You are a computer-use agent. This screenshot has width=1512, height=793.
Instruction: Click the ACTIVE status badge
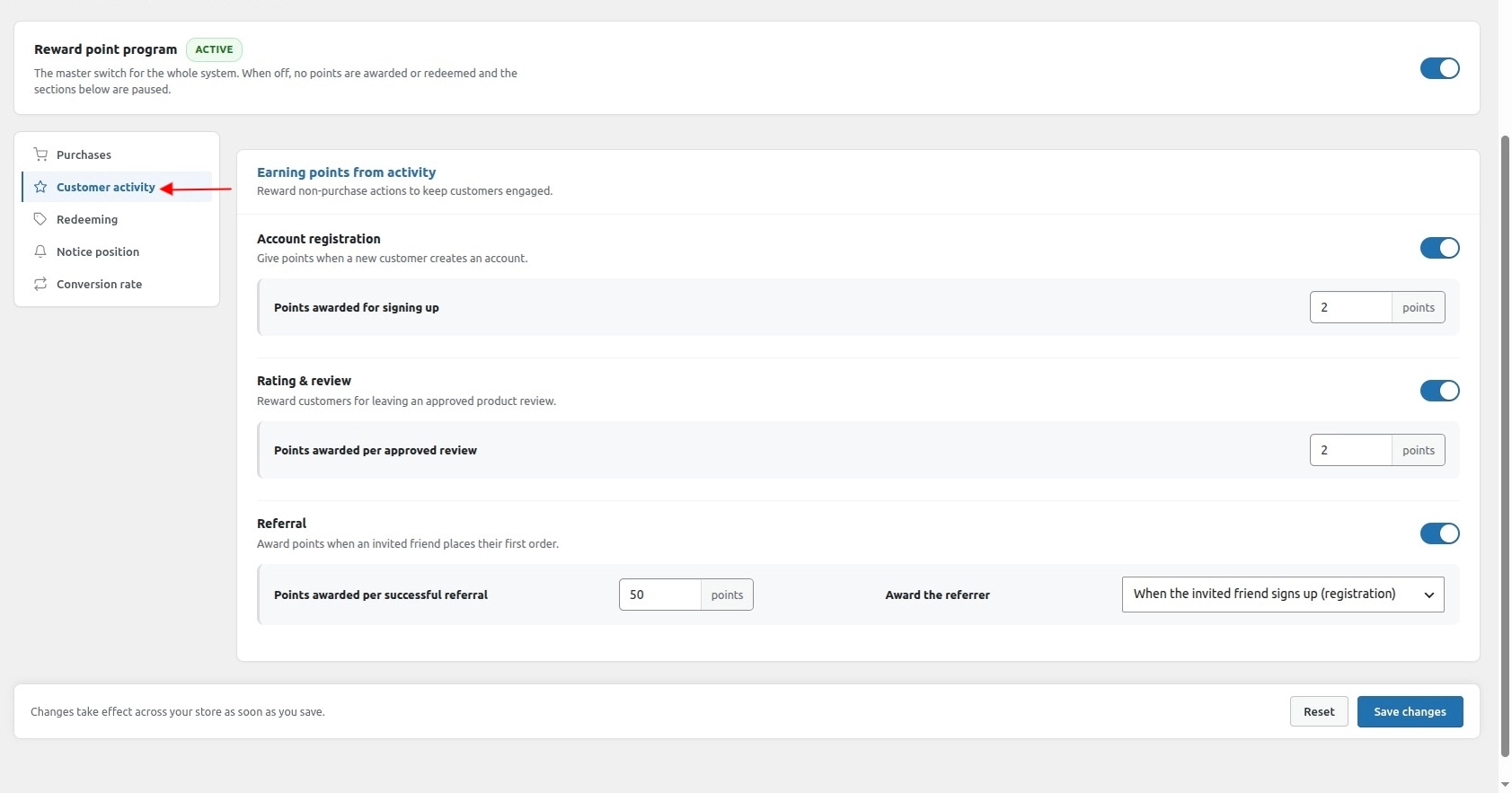(214, 49)
